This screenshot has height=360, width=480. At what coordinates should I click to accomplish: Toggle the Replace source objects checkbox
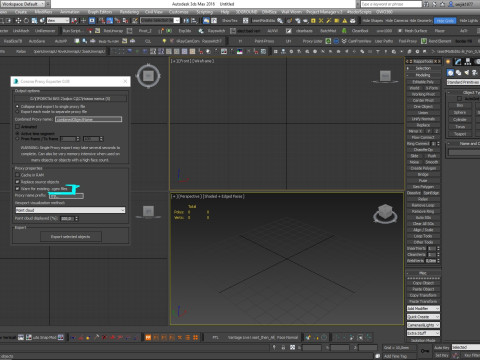click(18, 182)
